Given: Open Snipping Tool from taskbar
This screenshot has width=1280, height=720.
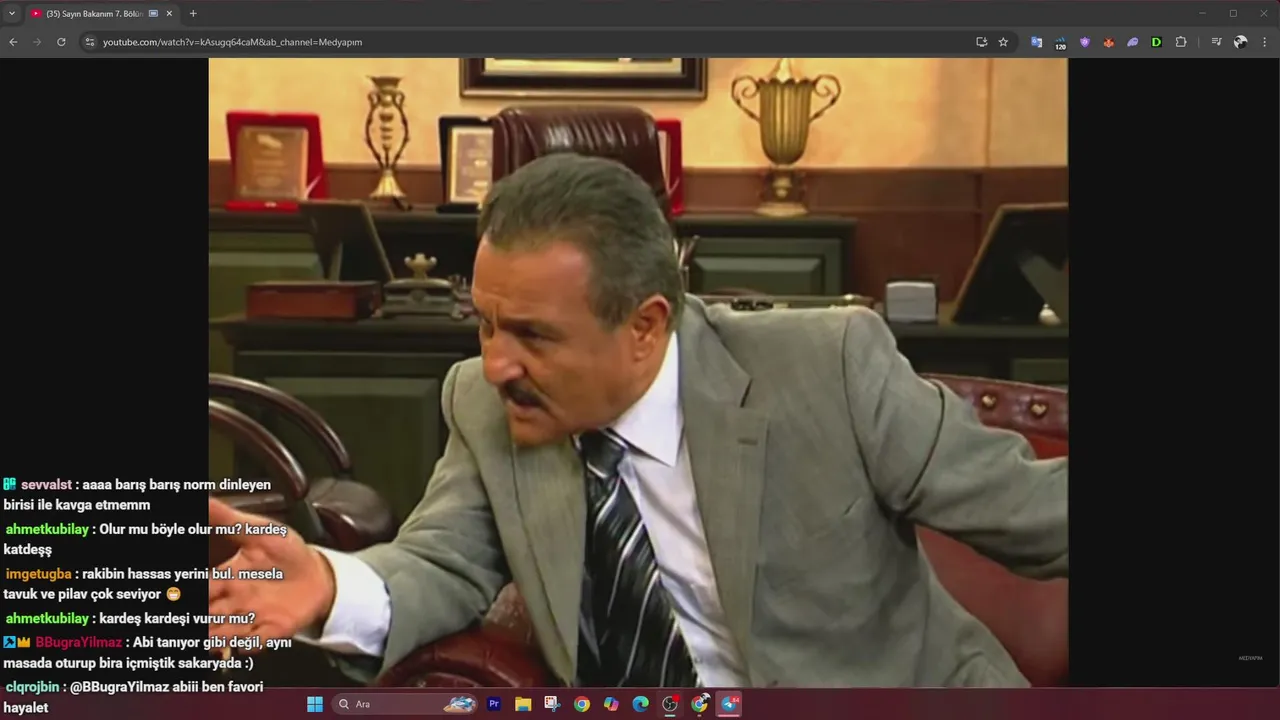Looking at the screenshot, I should (552, 704).
